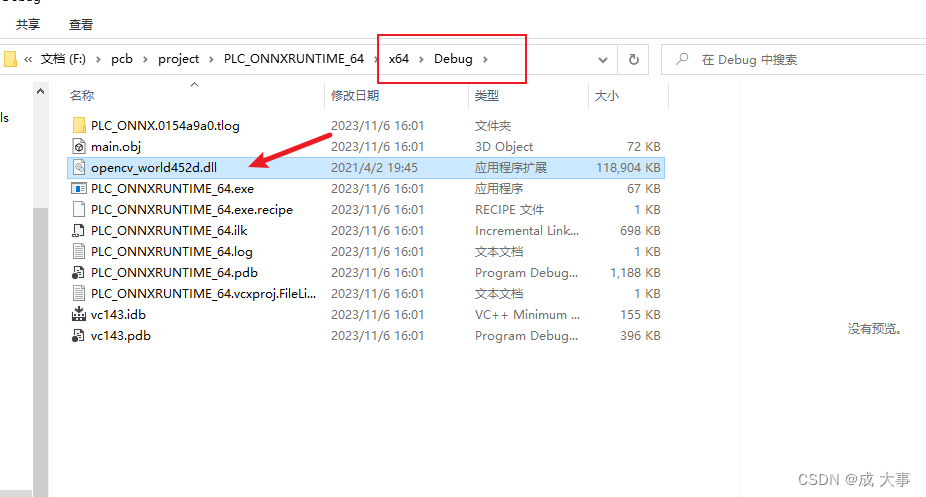Screen dimensions: 926x497
Task: Click the RECIPE 文件 type cell
Action: click(x=509, y=210)
